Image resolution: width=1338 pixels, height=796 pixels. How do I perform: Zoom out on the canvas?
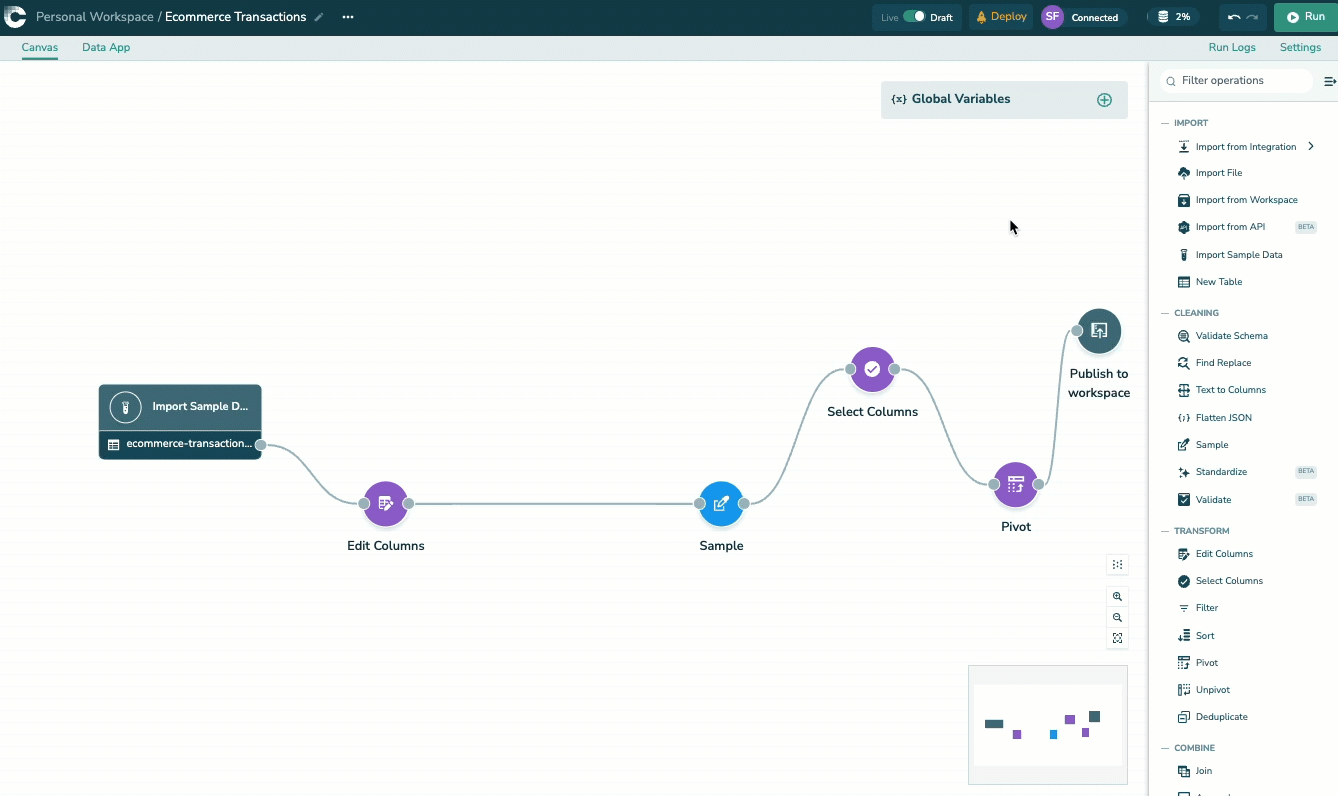pyautogui.click(x=1117, y=618)
